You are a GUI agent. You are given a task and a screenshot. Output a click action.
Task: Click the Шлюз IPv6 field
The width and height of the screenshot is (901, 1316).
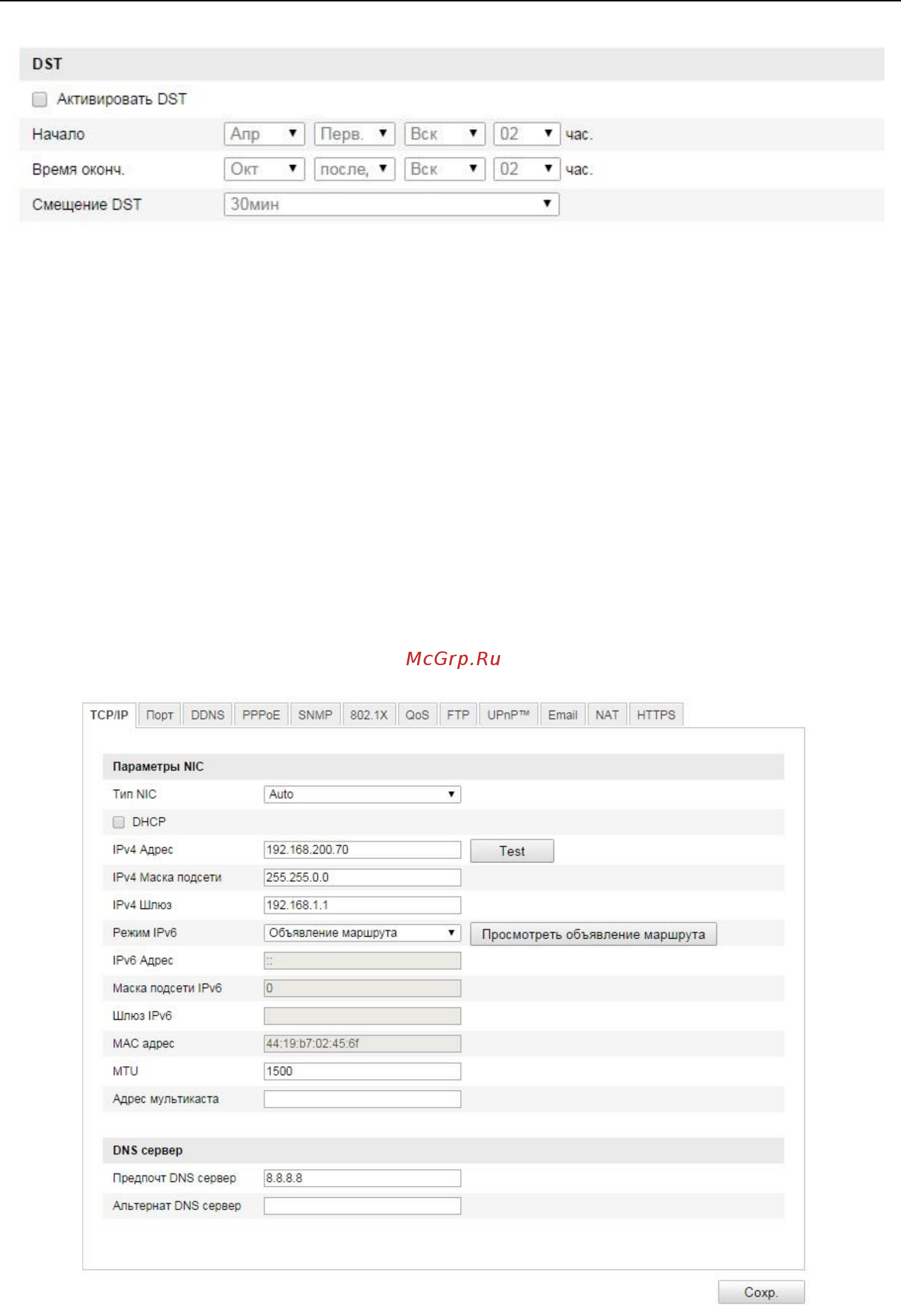pos(362,1016)
